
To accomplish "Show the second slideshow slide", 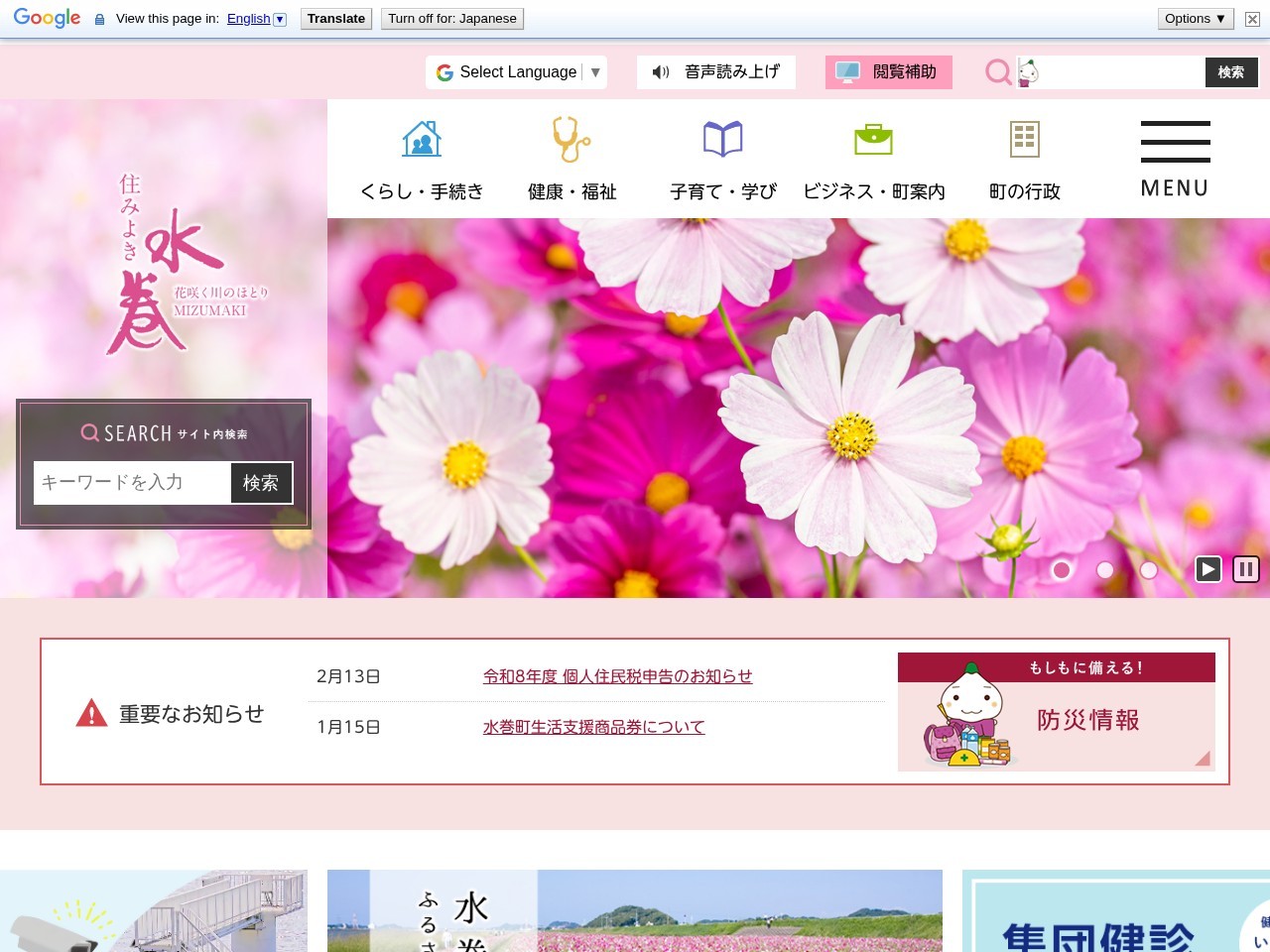I will tap(1105, 569).
